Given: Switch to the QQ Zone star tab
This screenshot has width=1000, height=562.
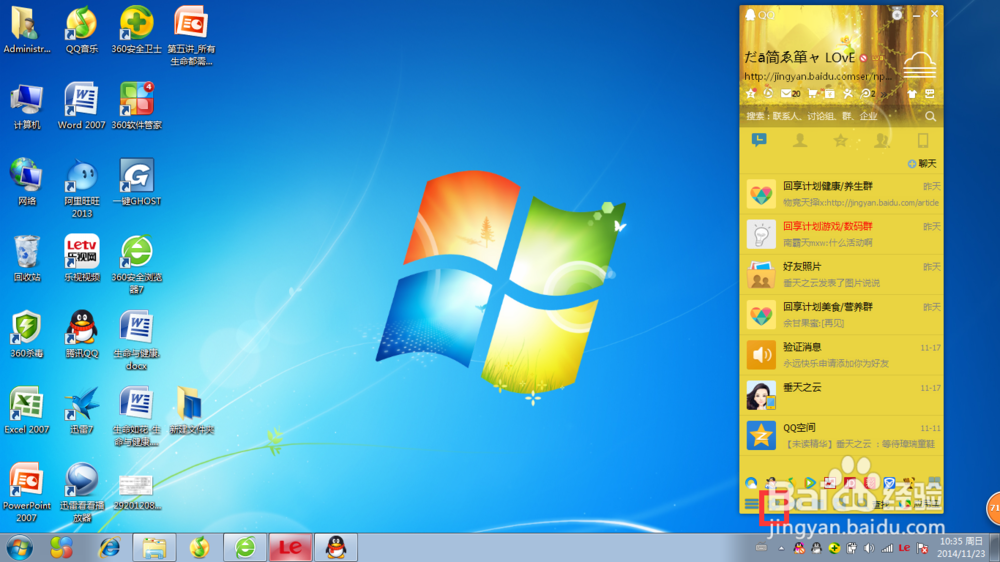Looking at the screenshot, I should (x=841, y=140).
